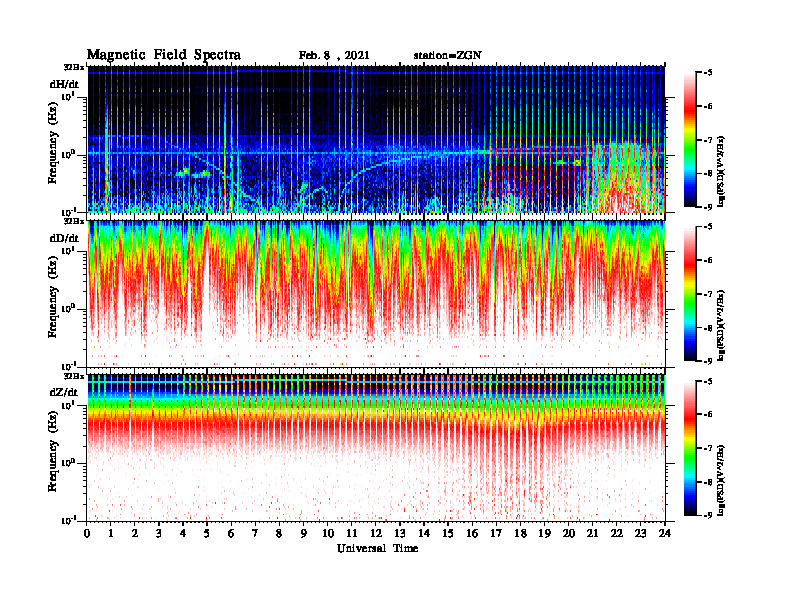Click the "-7" value on dD/dt color bar
Image resolution: width=792 pixels, height=612 pixels.
click(x=708, y=294)
